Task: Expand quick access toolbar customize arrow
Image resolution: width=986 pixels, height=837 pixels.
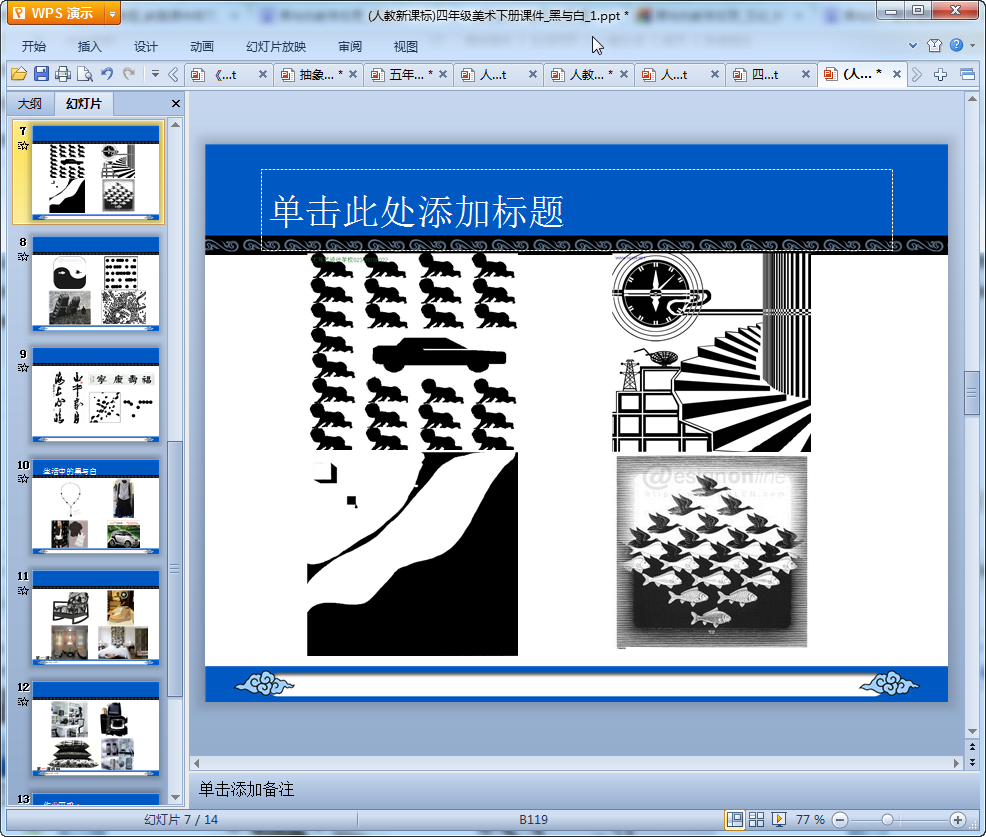Action: pos(155,74)
